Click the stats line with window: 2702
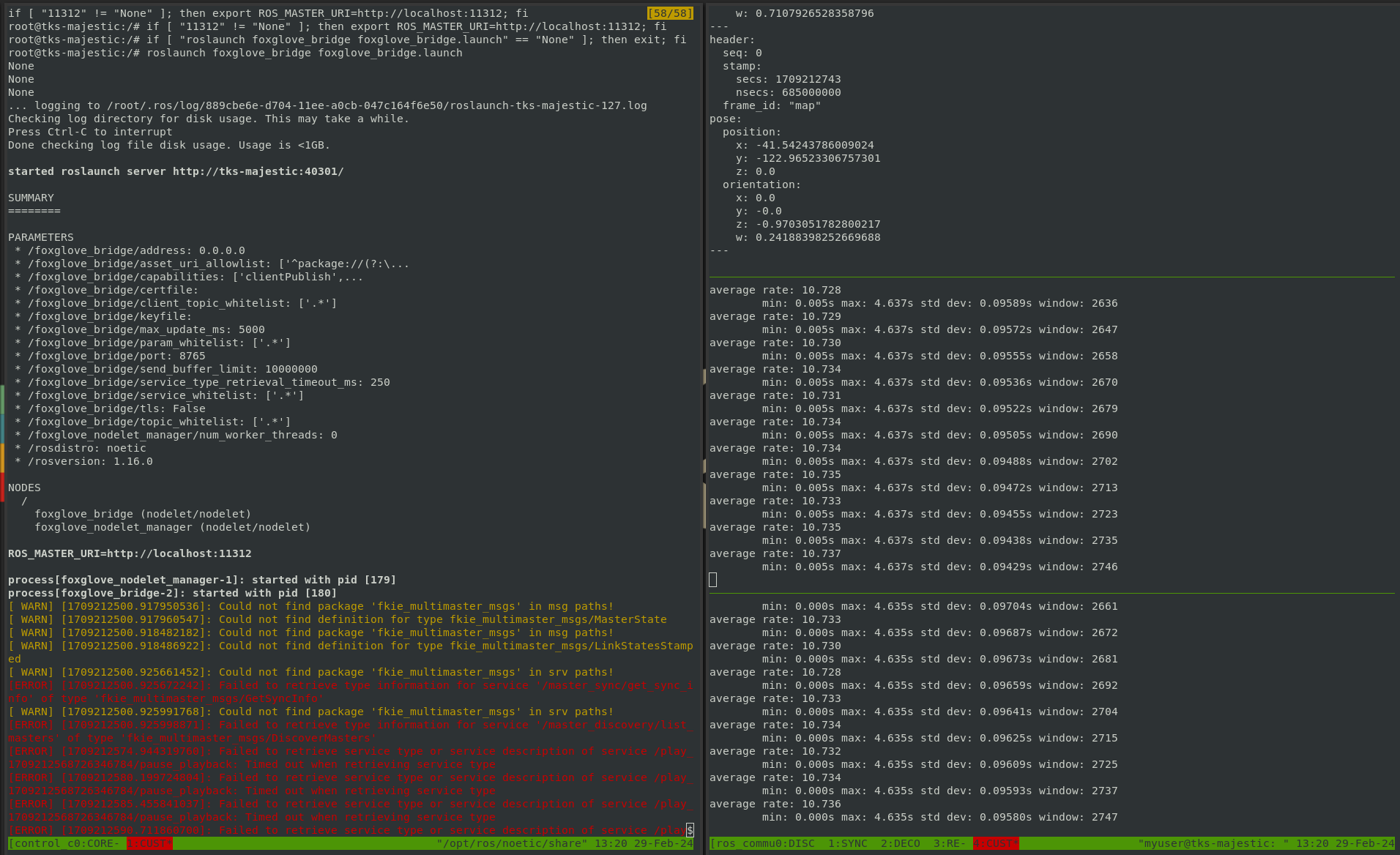The image size is (1400, 855). click(x=940, y=461)
